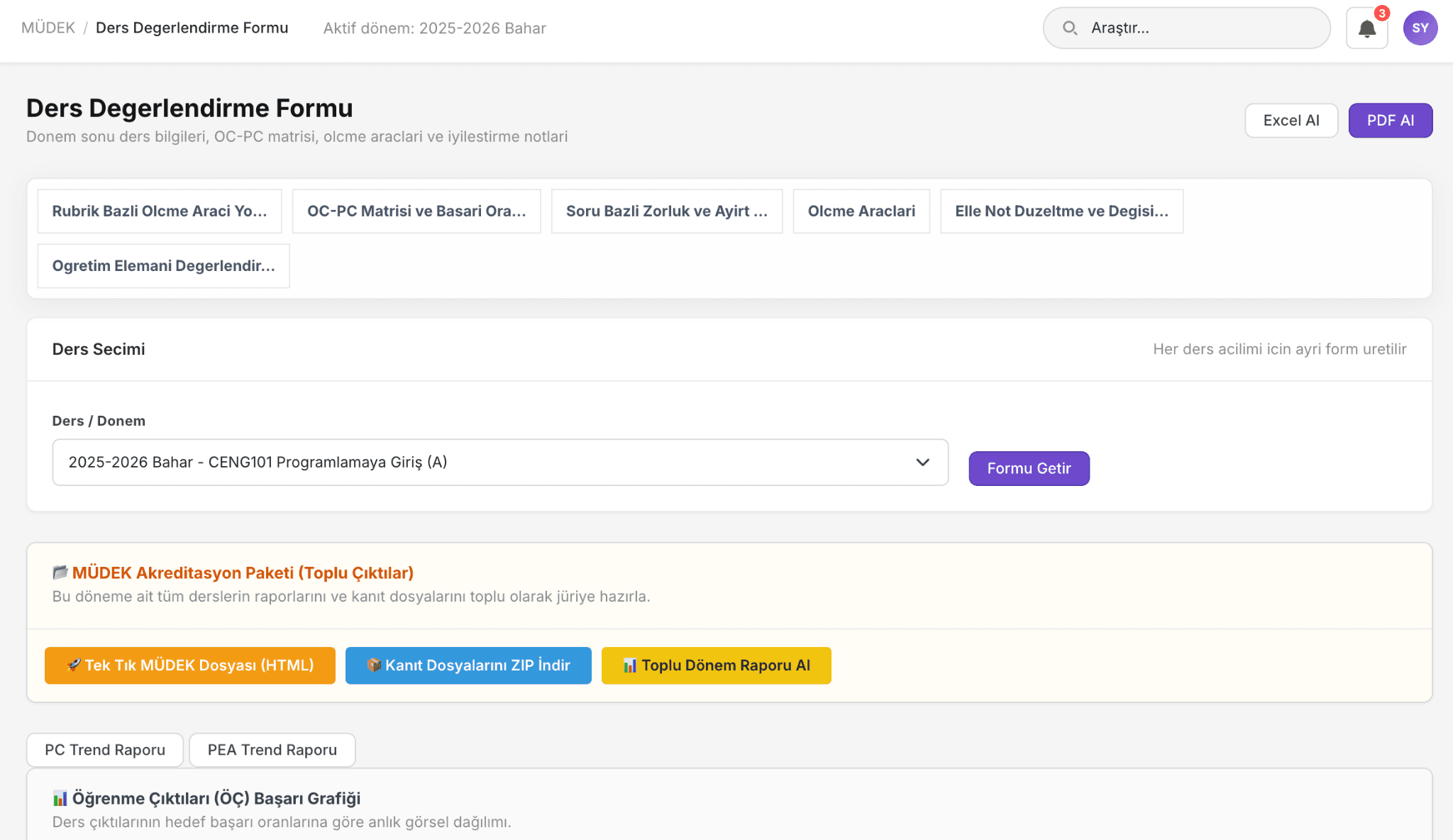Download Kanıt Dosyalarını ZIP İndir
Screen dimensions: 1453x840
tap(468, 665)
